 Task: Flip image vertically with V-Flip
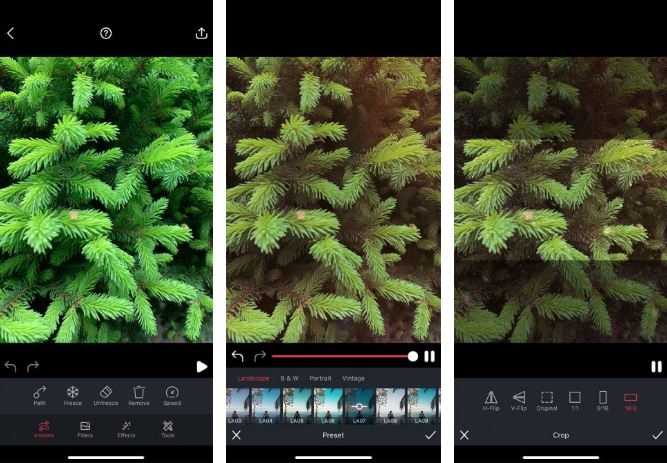[x=519, y=400]
